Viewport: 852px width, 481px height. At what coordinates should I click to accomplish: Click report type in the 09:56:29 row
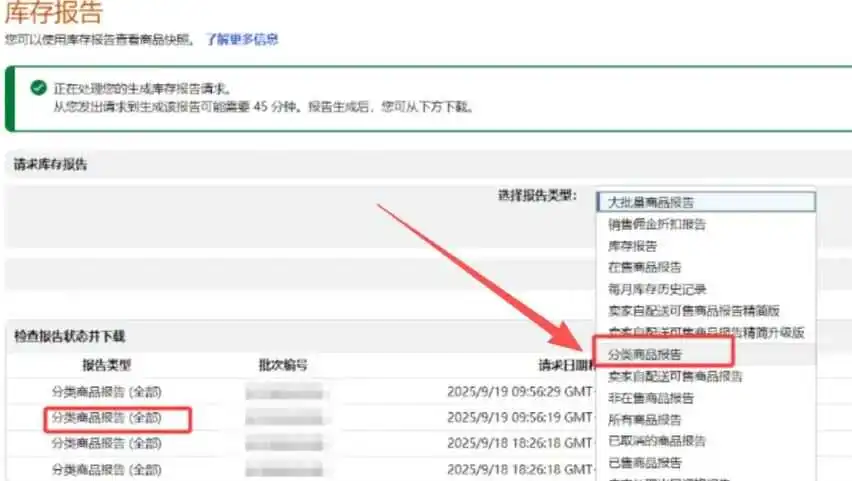pos(106,391)
